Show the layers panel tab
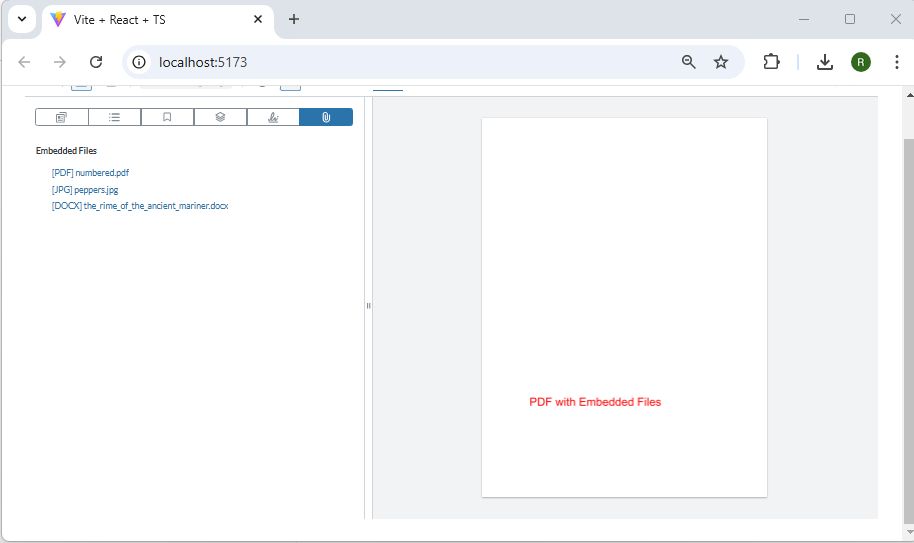 [220, 117]
